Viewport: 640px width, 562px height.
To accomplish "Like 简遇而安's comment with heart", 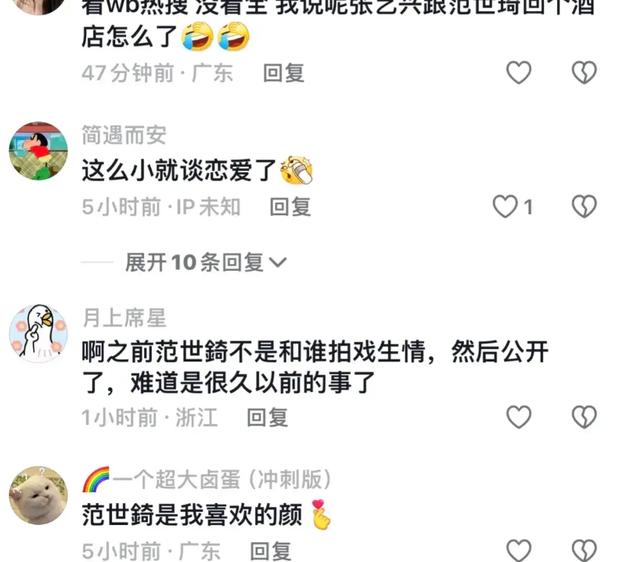I will 505,206.
